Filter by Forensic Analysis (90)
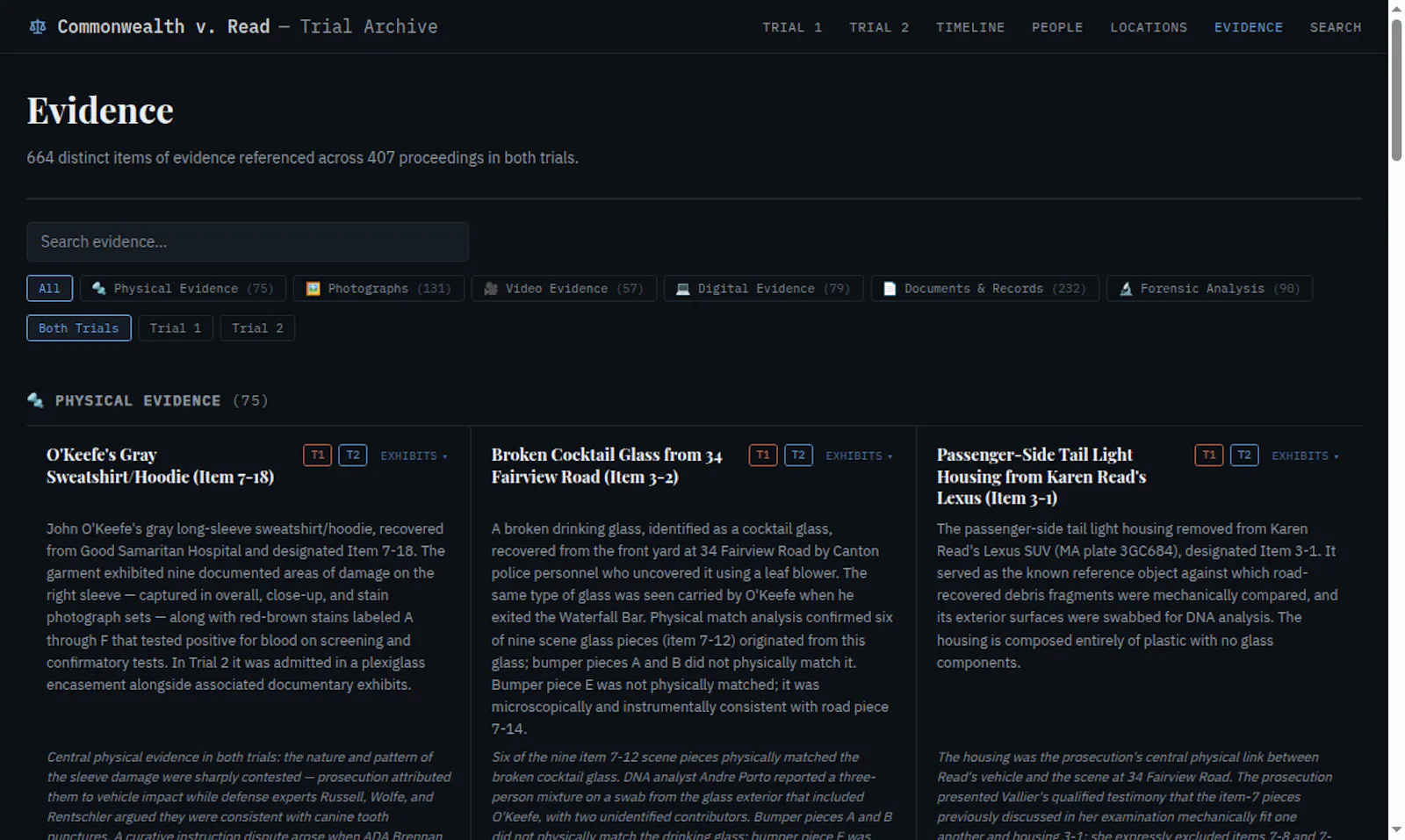This screenshot has width=1405, height=840. coord(1209,289)
